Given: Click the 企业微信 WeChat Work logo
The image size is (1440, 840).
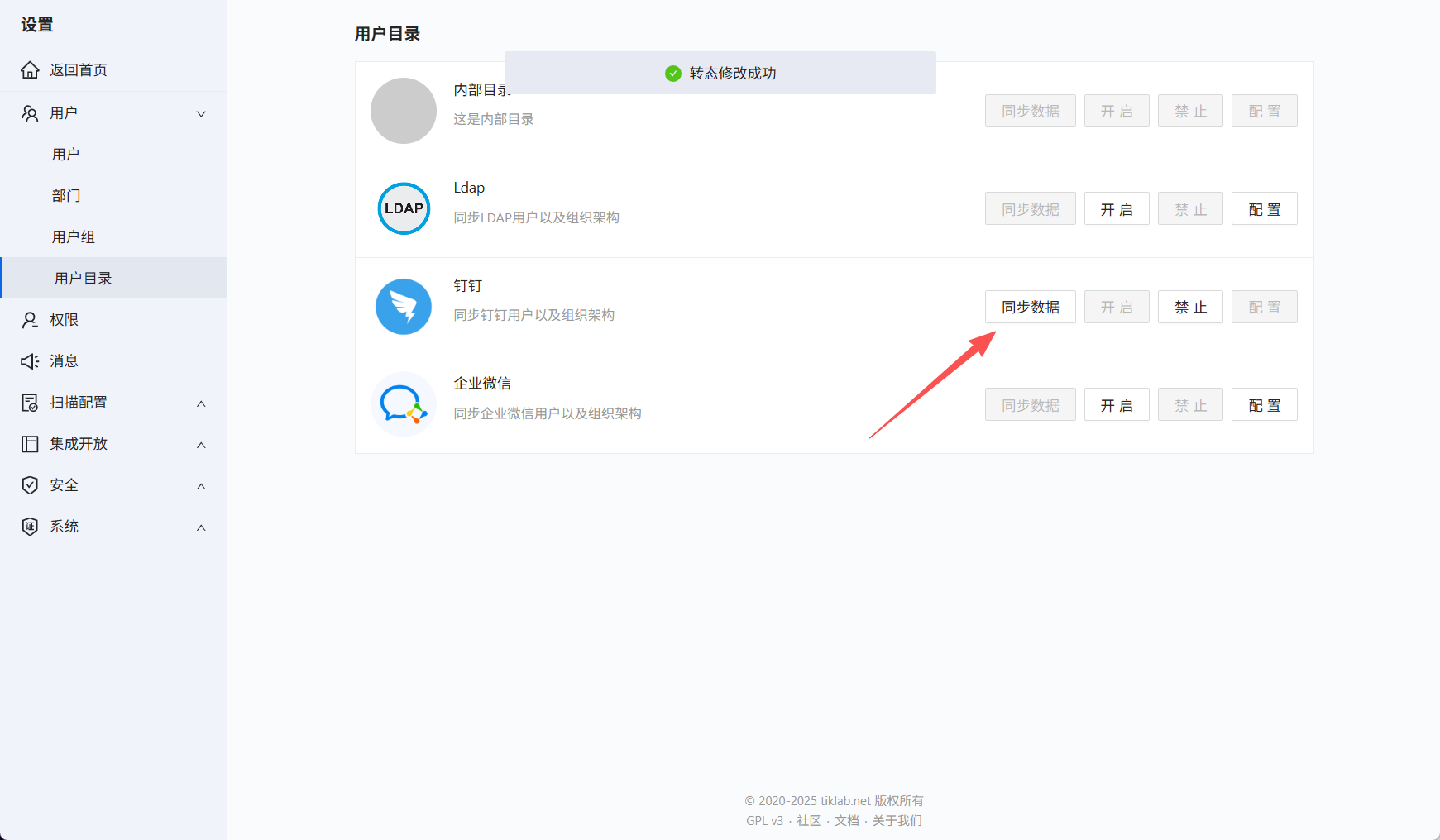Looking at the screenshot, I should (x=403, y=404).
